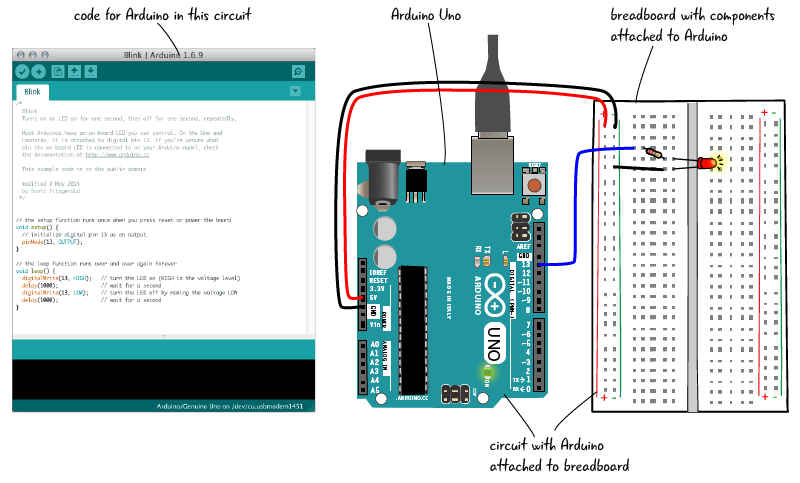Open a sketch using the up-arrow Open icon
800x483 pixels.
click(x=74, y=72)
